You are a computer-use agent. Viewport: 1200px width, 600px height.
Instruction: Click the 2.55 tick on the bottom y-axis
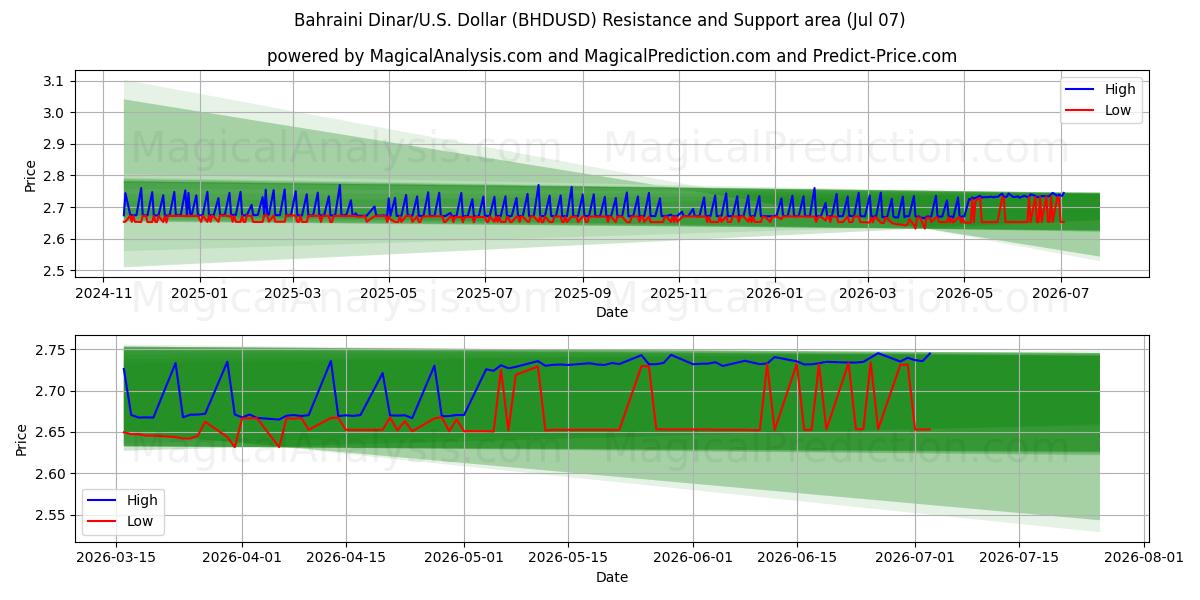click(x=50, y=516)
